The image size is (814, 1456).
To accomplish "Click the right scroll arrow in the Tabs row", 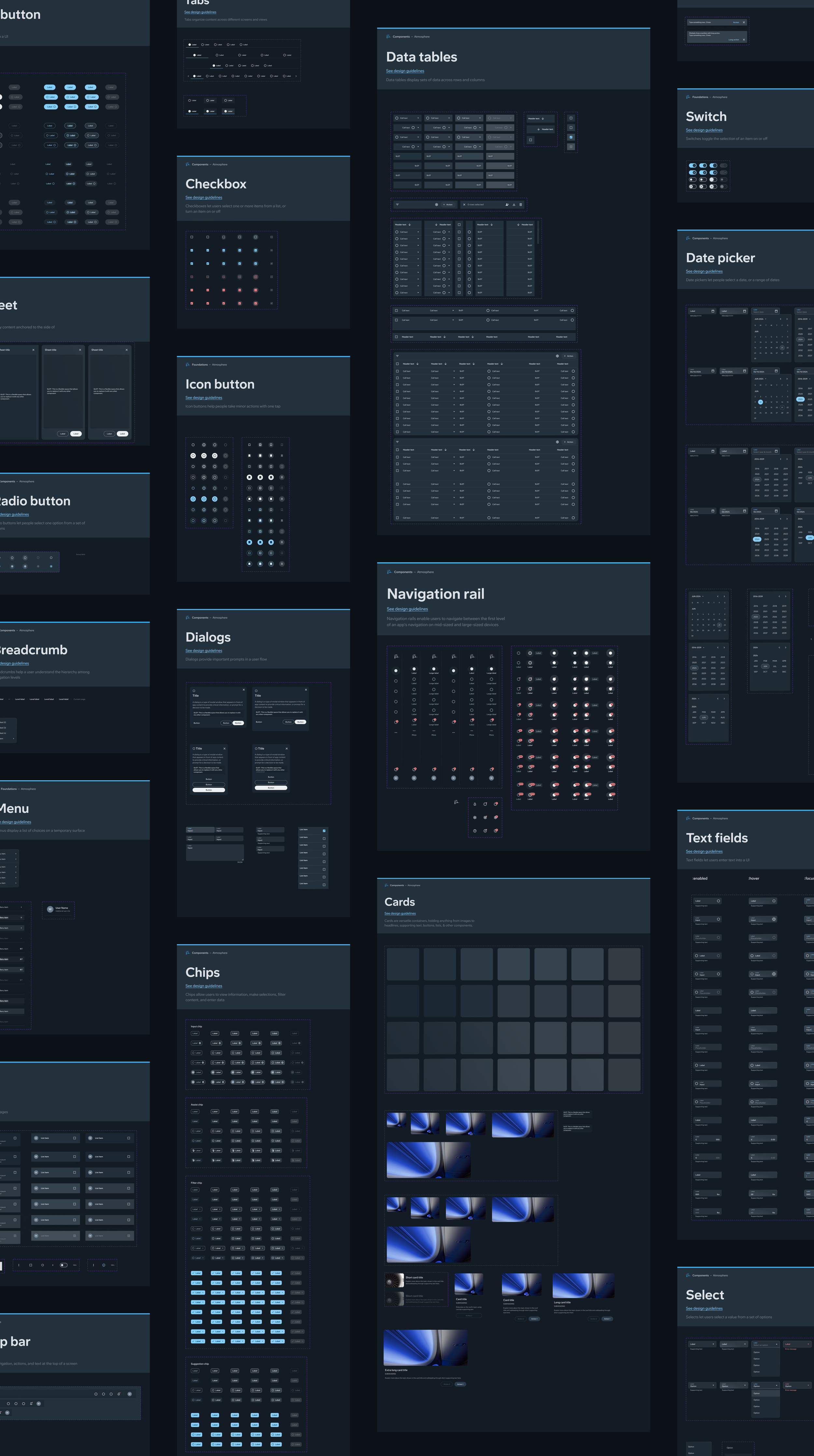I will click(296, 76).
